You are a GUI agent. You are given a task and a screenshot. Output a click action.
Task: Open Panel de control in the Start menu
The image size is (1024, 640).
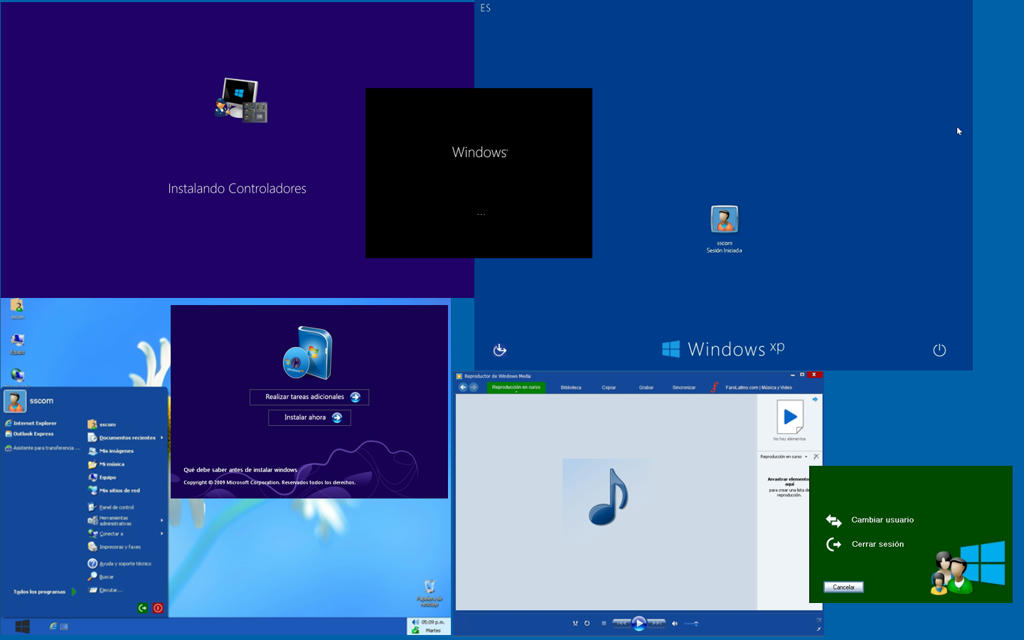111,507
